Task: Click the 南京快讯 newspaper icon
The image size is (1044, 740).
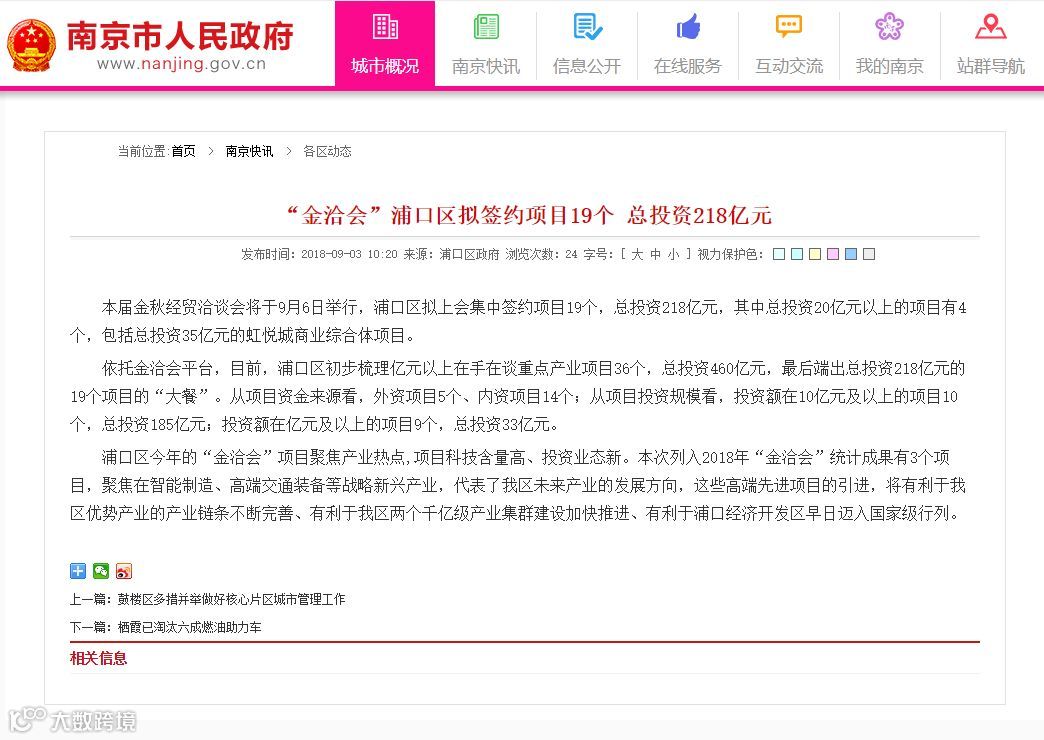Action: pos(486,27)
